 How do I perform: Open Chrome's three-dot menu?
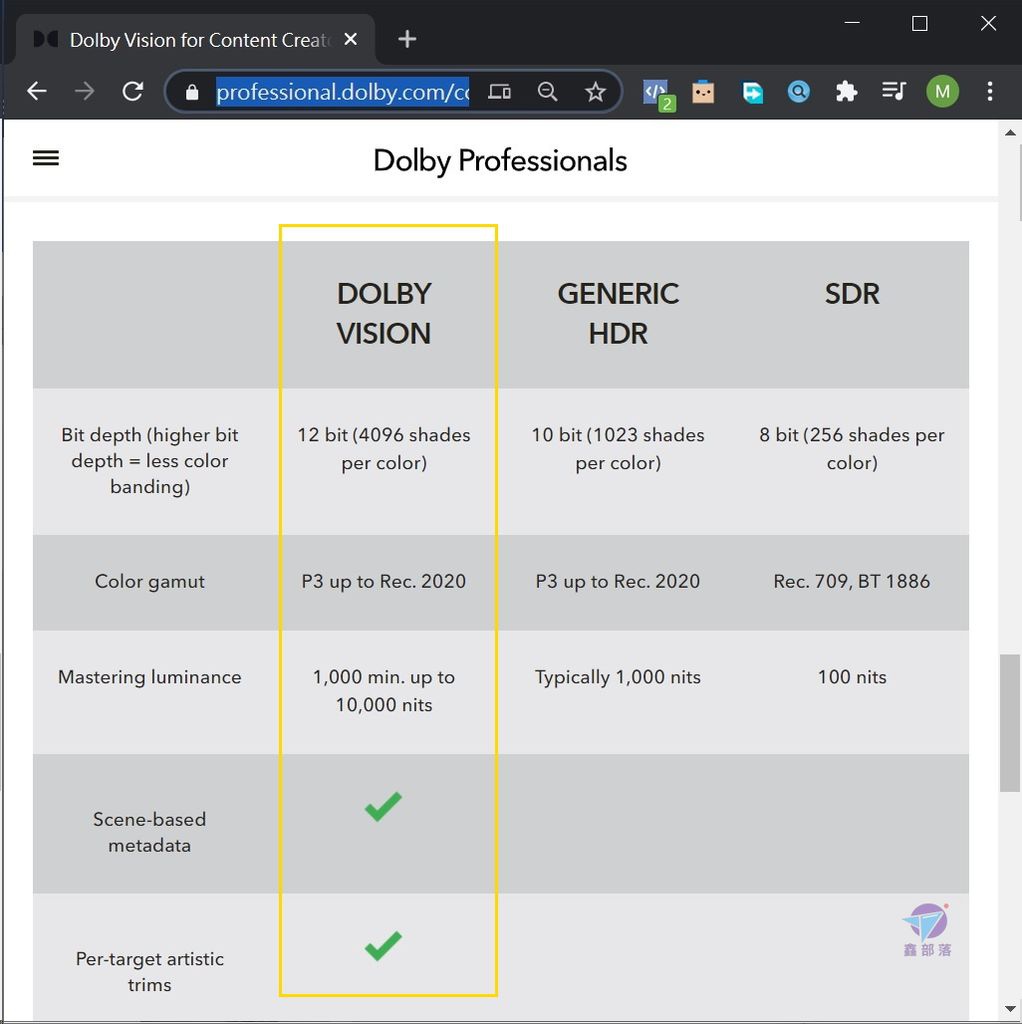[990, 91]
